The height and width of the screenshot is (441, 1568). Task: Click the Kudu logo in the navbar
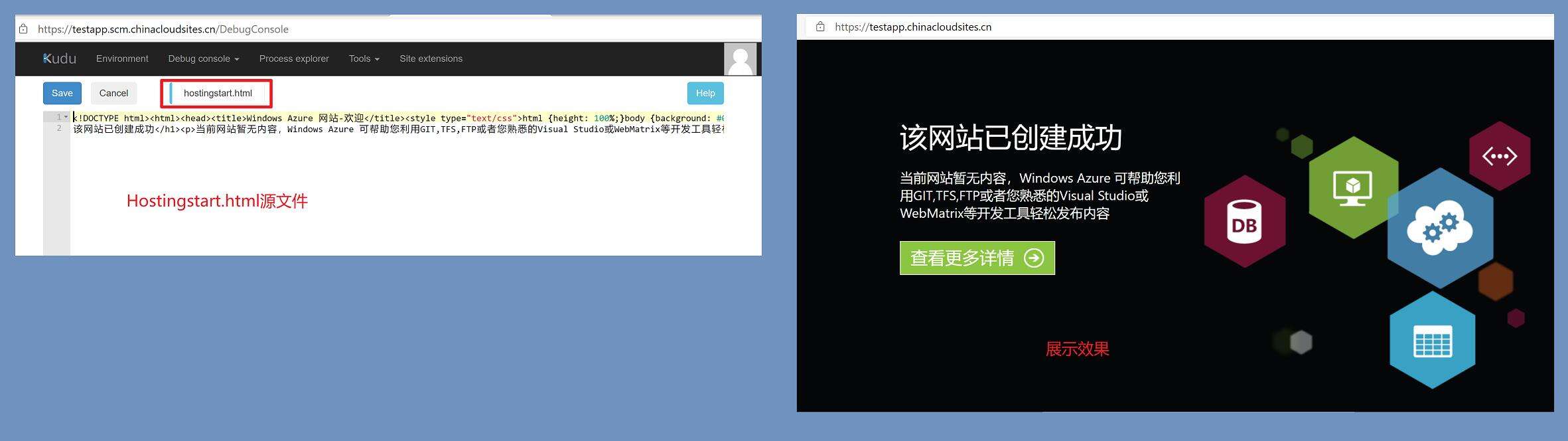click(x=60, y=58)
